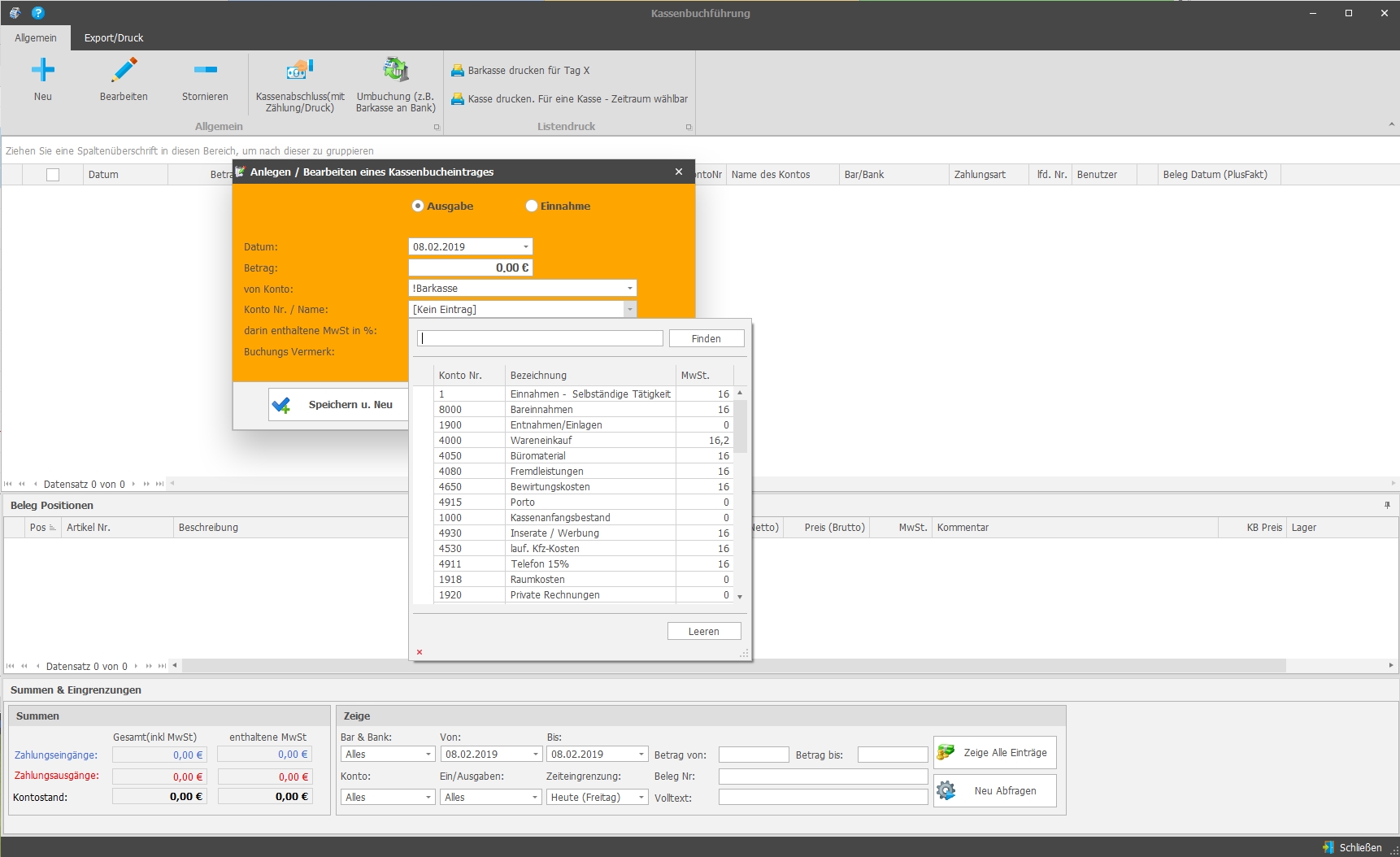Click the Betrag bis input field
This screenshot has width=1400, height=857.
pos(893,755)
